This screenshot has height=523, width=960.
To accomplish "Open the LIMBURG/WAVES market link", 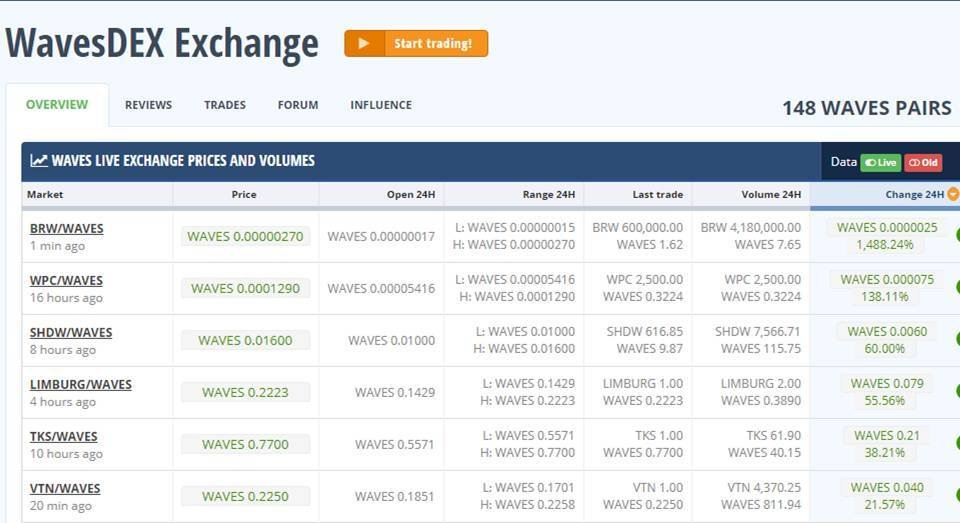I will (81, 385).
